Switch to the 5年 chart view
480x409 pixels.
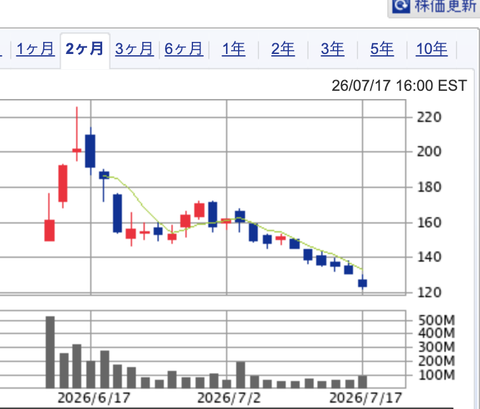382,49
